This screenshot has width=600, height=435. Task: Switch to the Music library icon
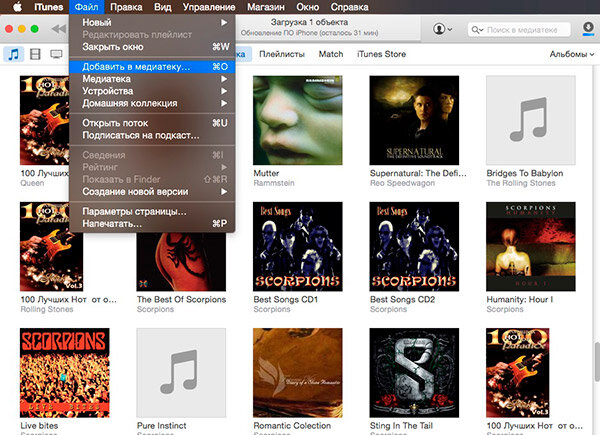coord(14,54)
